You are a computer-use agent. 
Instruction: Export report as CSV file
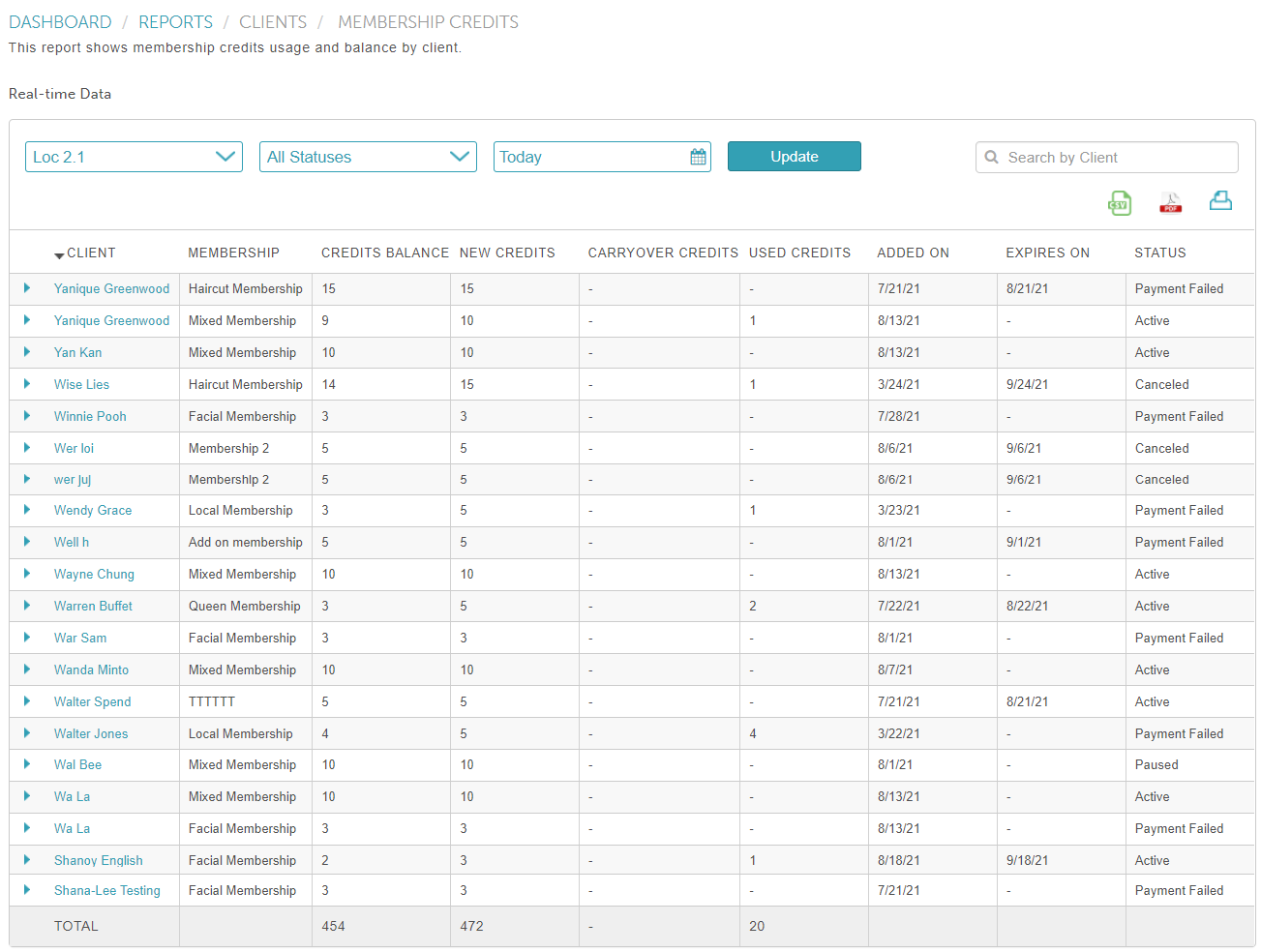point(1120,202)
